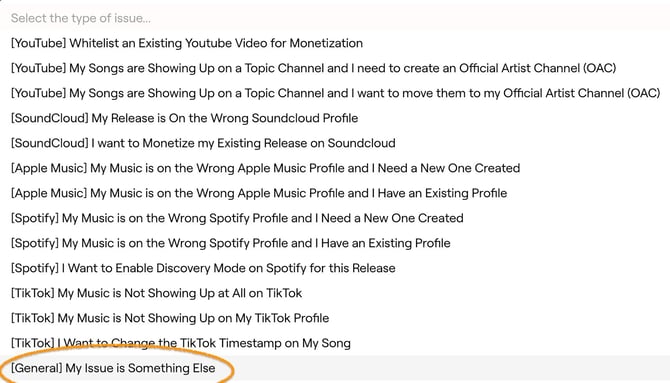Choose Apple Music wrong profile, Need New One Created
The width and height of the screenshot is (670, 383).
[x=335, y=168]
